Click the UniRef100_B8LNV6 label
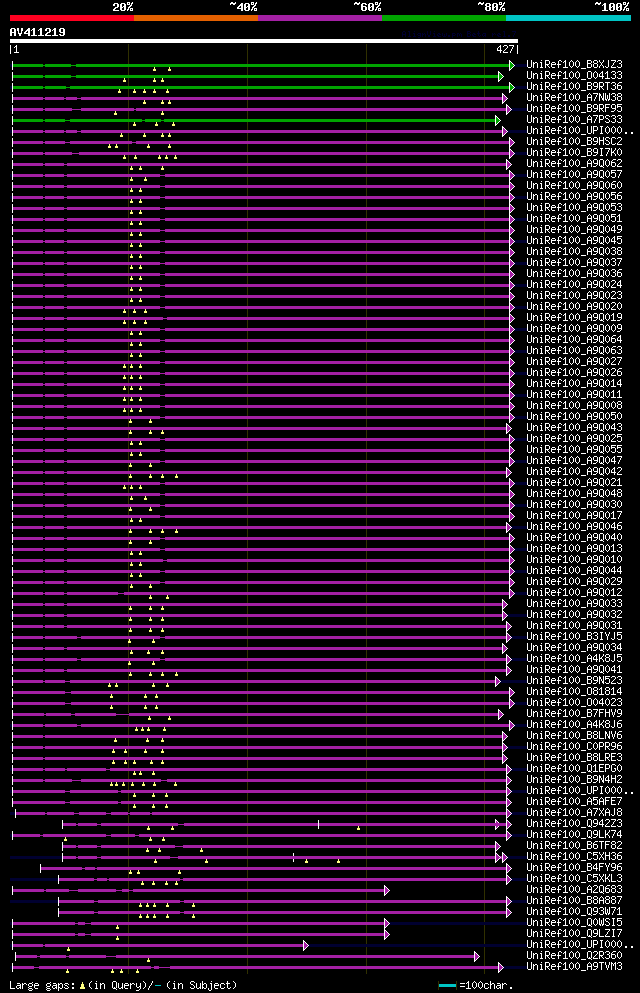The height and width of the screenshot is (993, 640). point(574,735)
